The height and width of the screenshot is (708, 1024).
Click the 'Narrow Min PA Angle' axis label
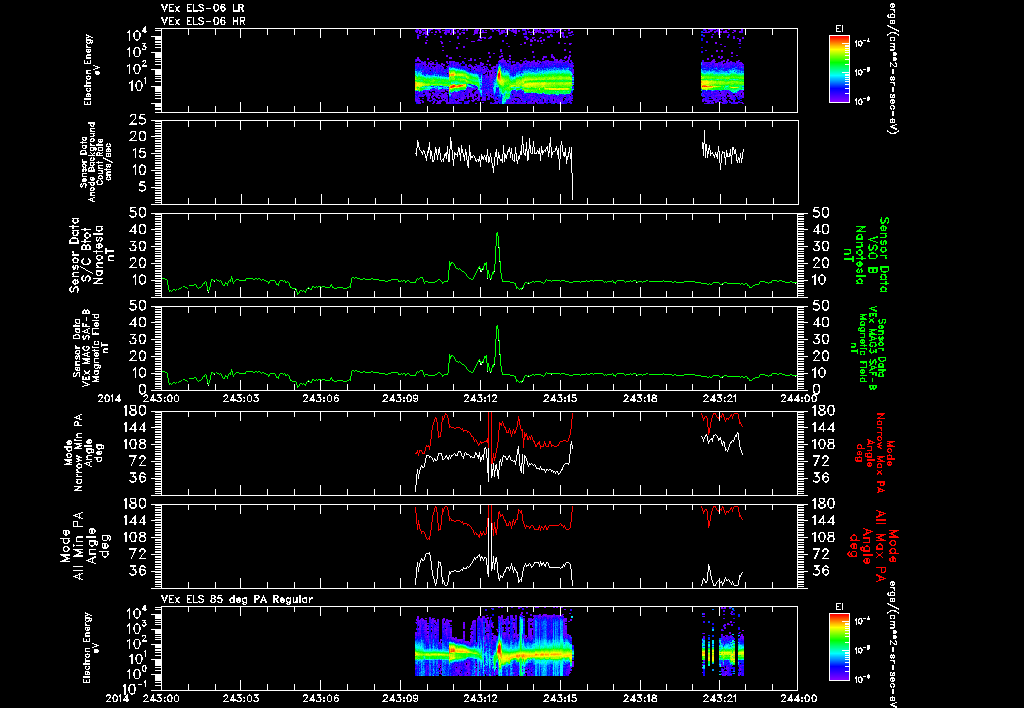[x=84, y=452]
